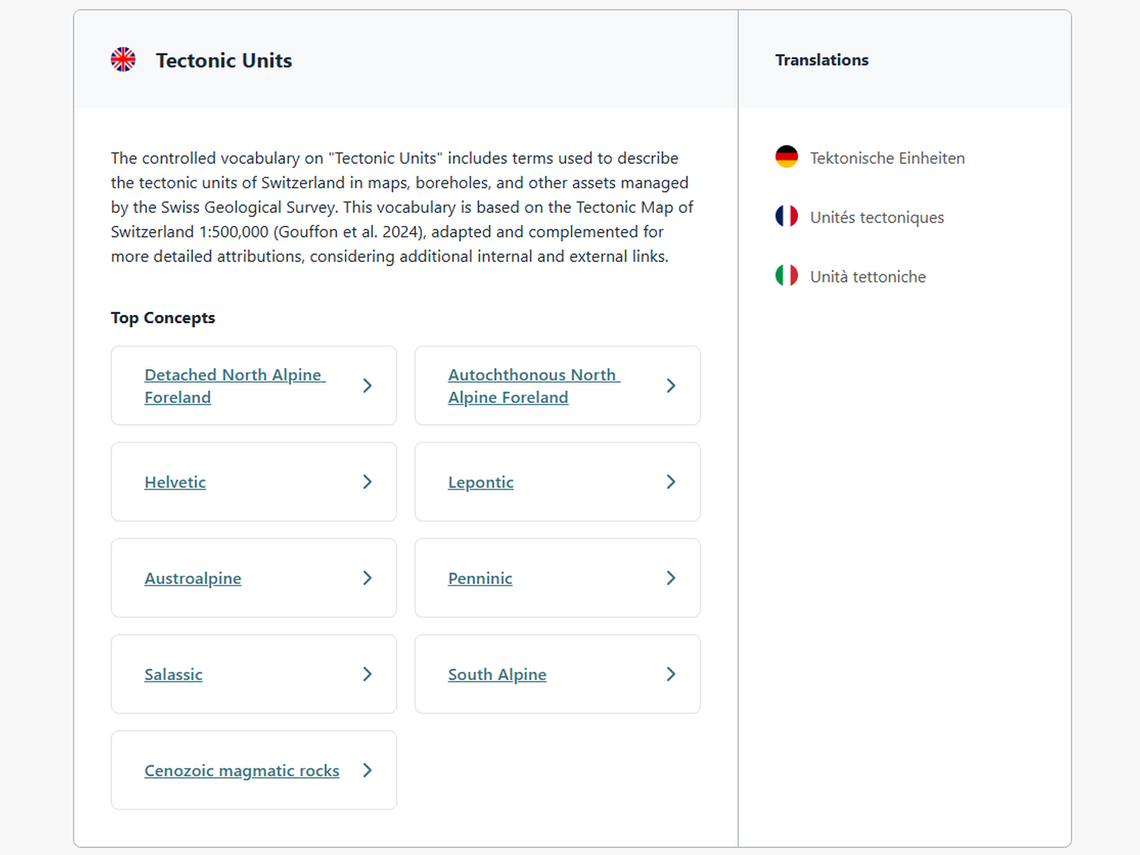Click the German flag icon
This screenshot has height=855, width=1140.
tap(787, 157)
